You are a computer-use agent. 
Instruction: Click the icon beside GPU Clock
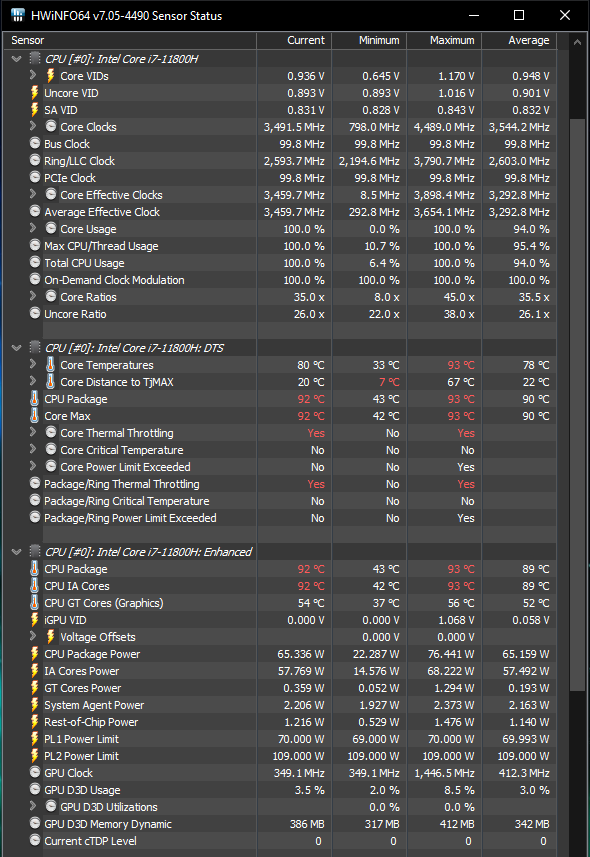tap(35, 772)
